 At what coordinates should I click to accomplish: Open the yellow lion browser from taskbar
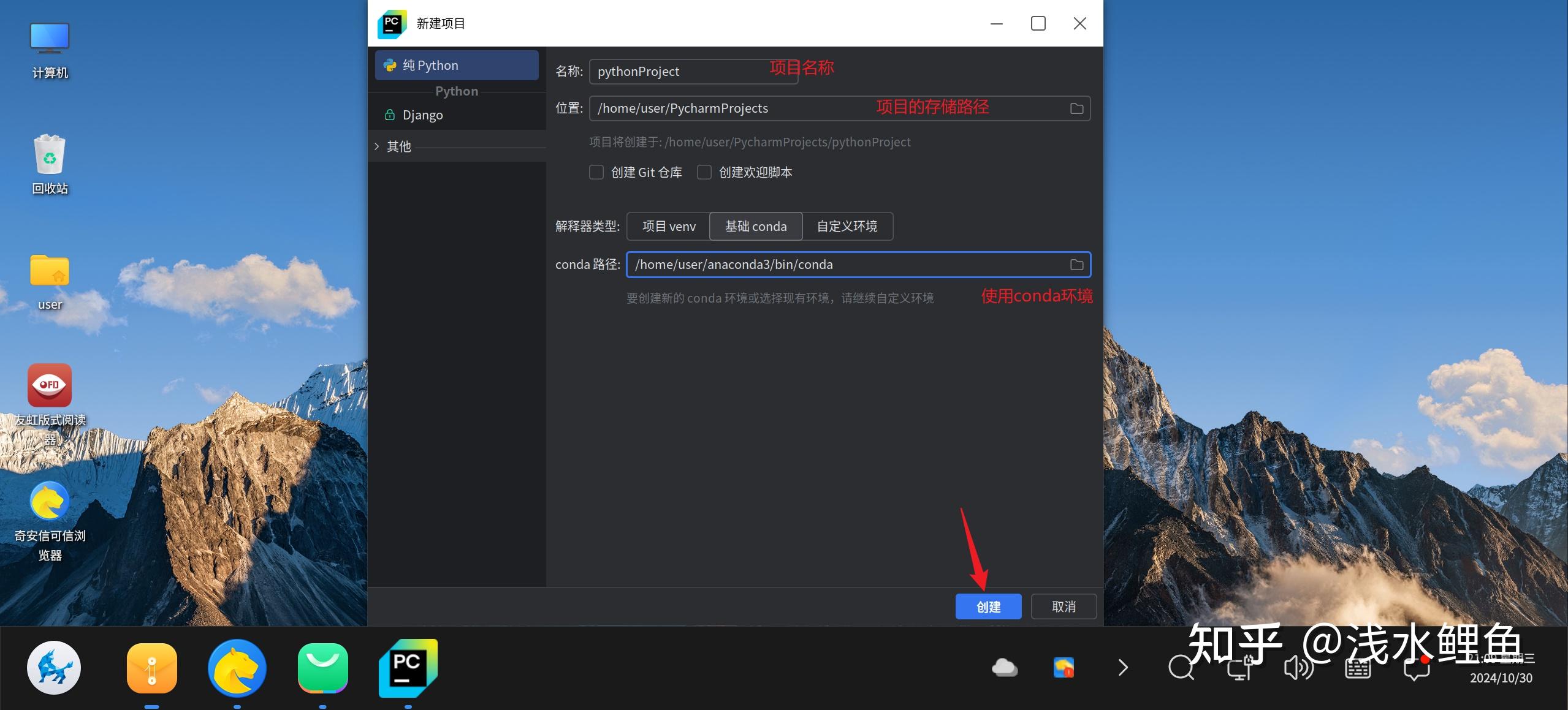[x=237, y=668]
